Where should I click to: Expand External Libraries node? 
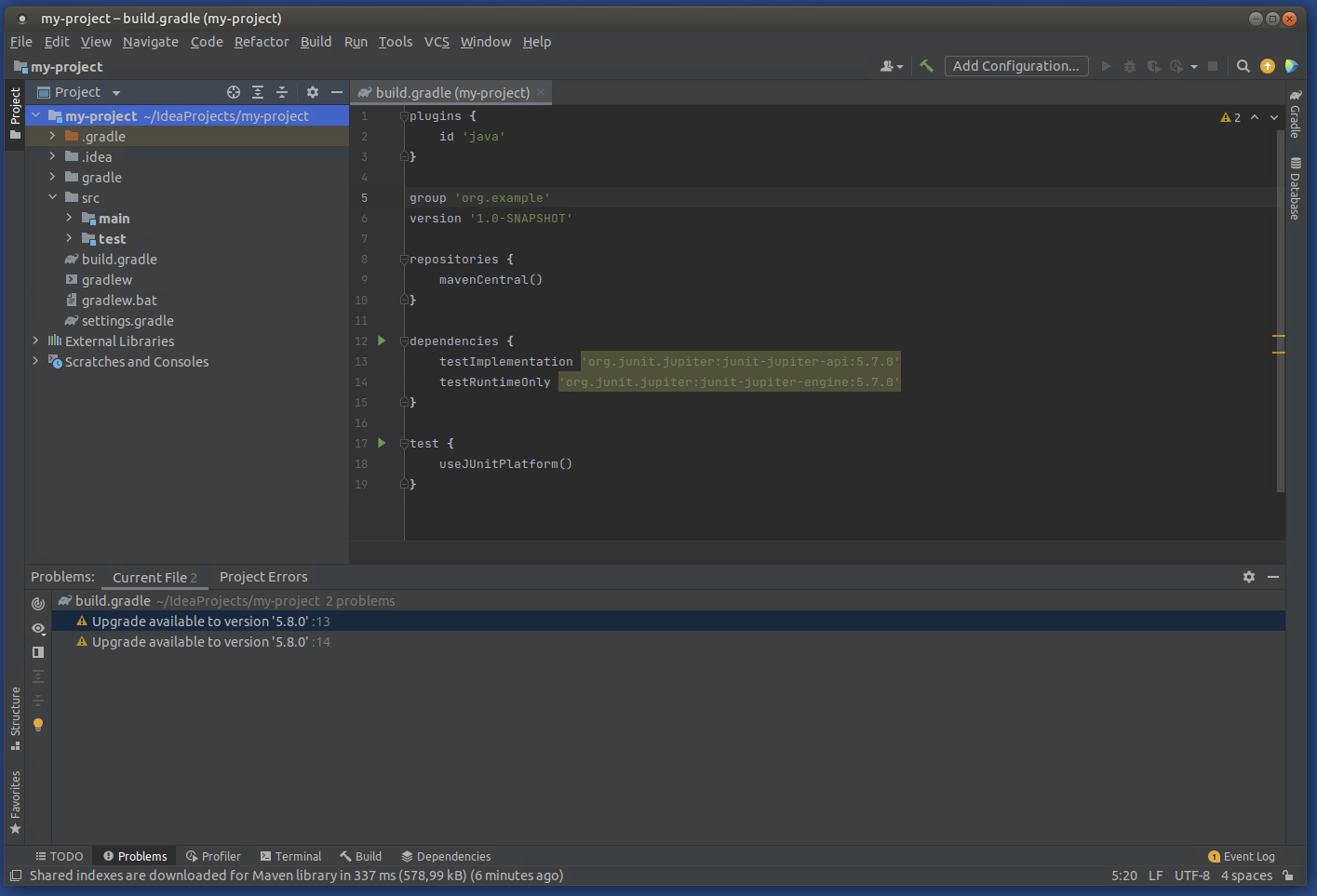(36, 341)
